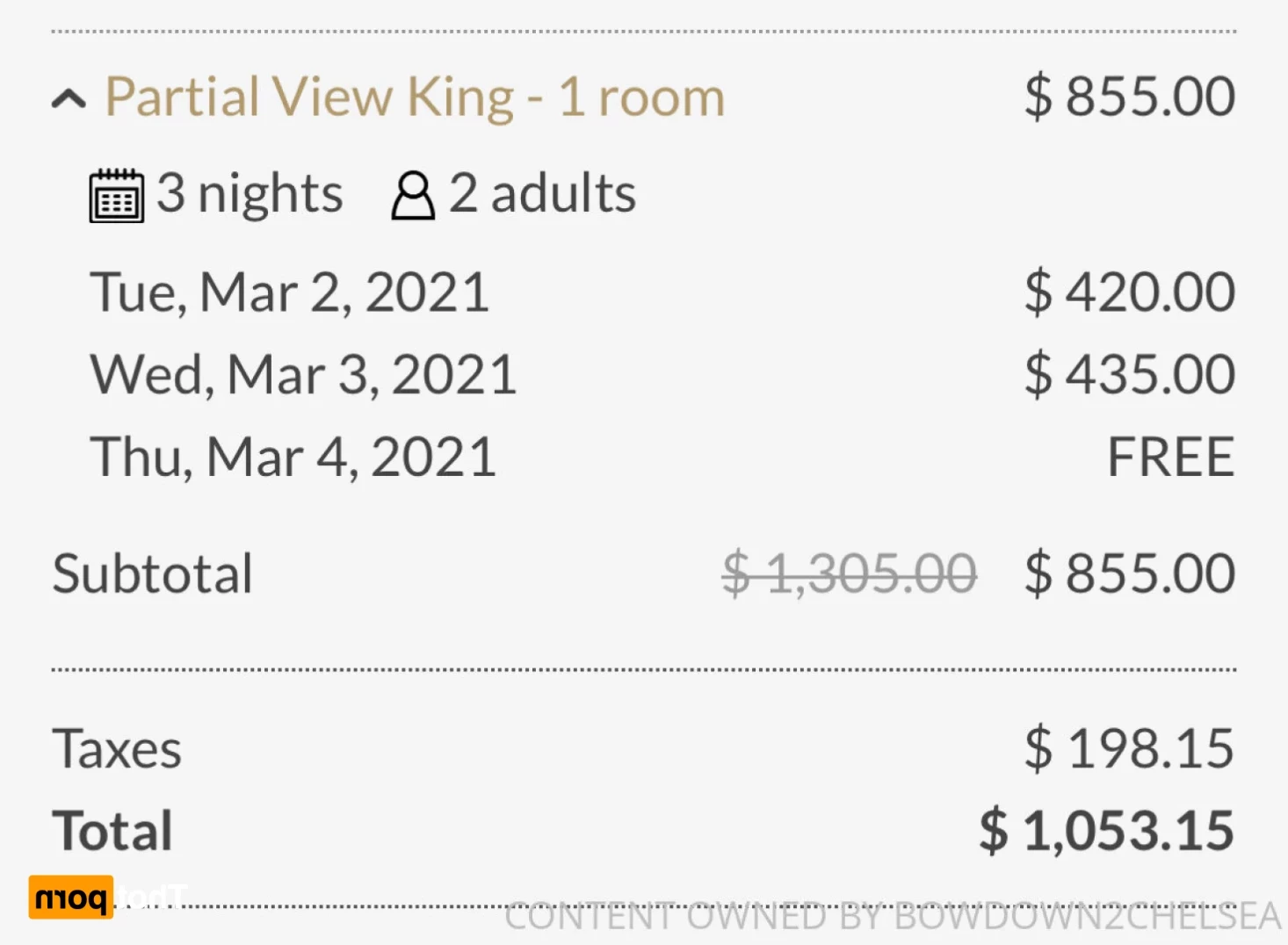Tap the bold $ 1,053.15 total amount
The height and width of the screenshot is (945, 1288).
point(1107,831)
